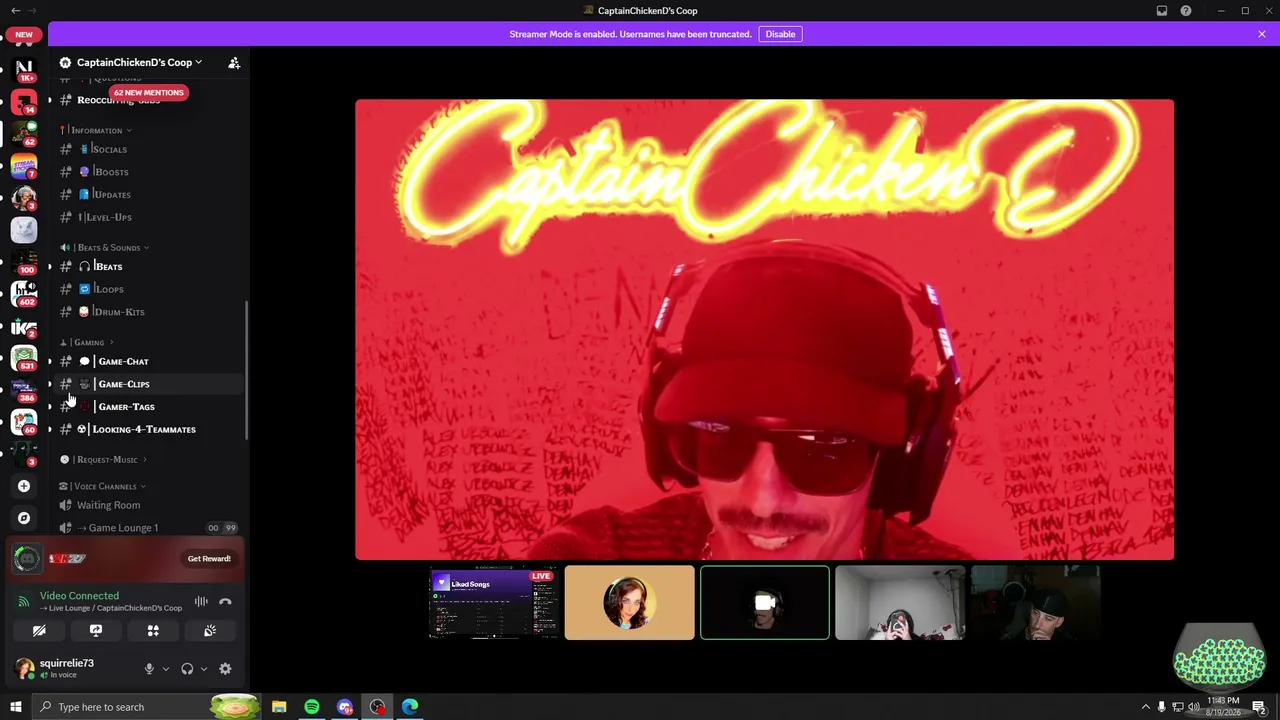Open the Updates channel
Image resolution: width=1280 pixels, height=720 pixels.
pyautogui.click(x=148, y=194)
